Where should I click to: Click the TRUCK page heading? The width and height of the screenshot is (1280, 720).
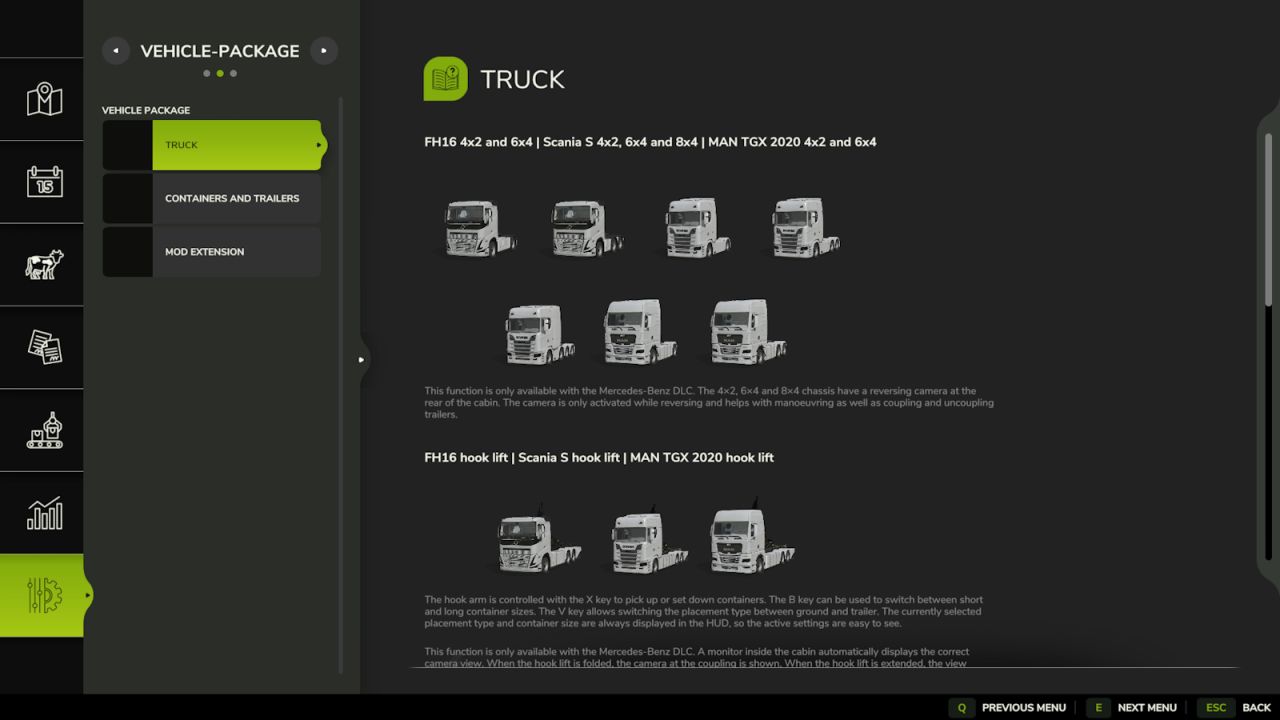[522, 80]
